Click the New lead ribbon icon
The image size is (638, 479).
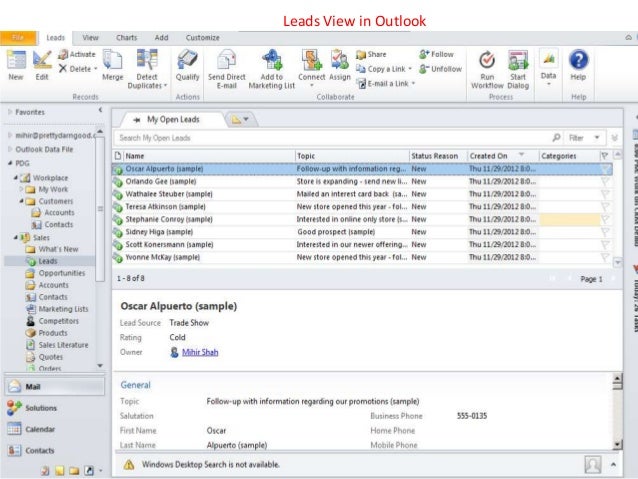coord(16,60)
